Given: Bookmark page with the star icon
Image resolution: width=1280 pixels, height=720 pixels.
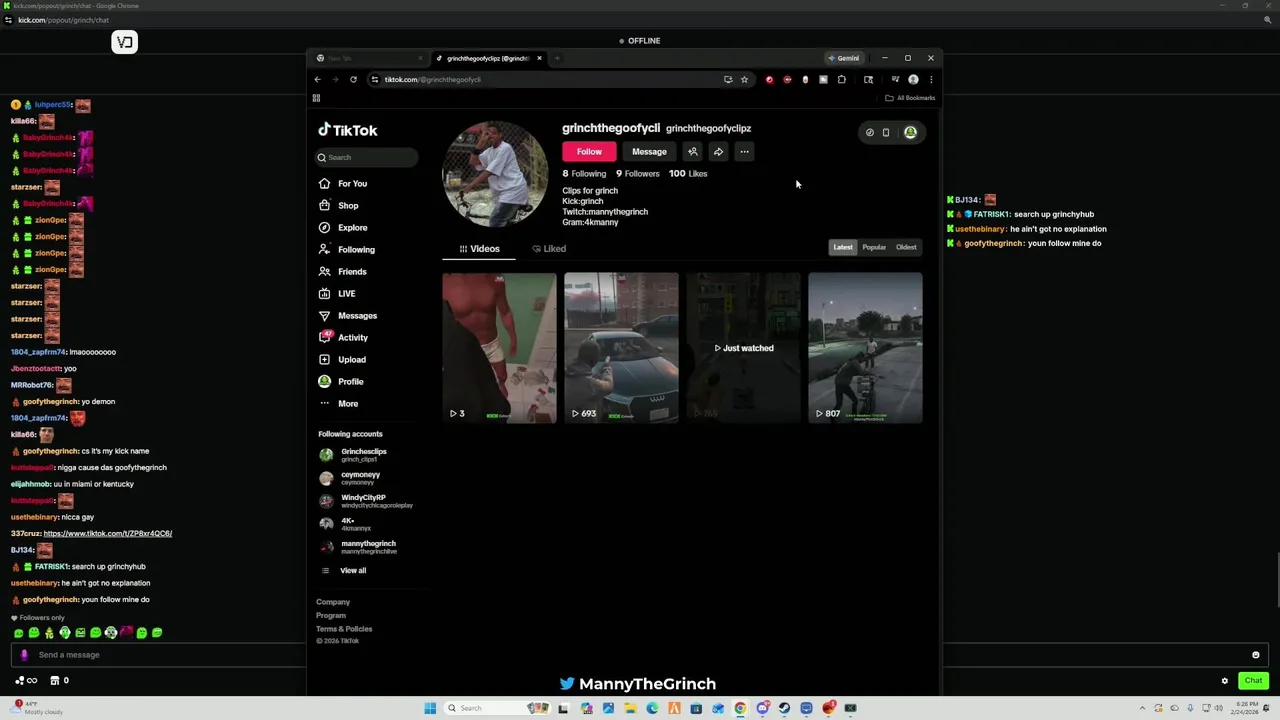Looking at the screenshot, I should click(x=744, y=80).
